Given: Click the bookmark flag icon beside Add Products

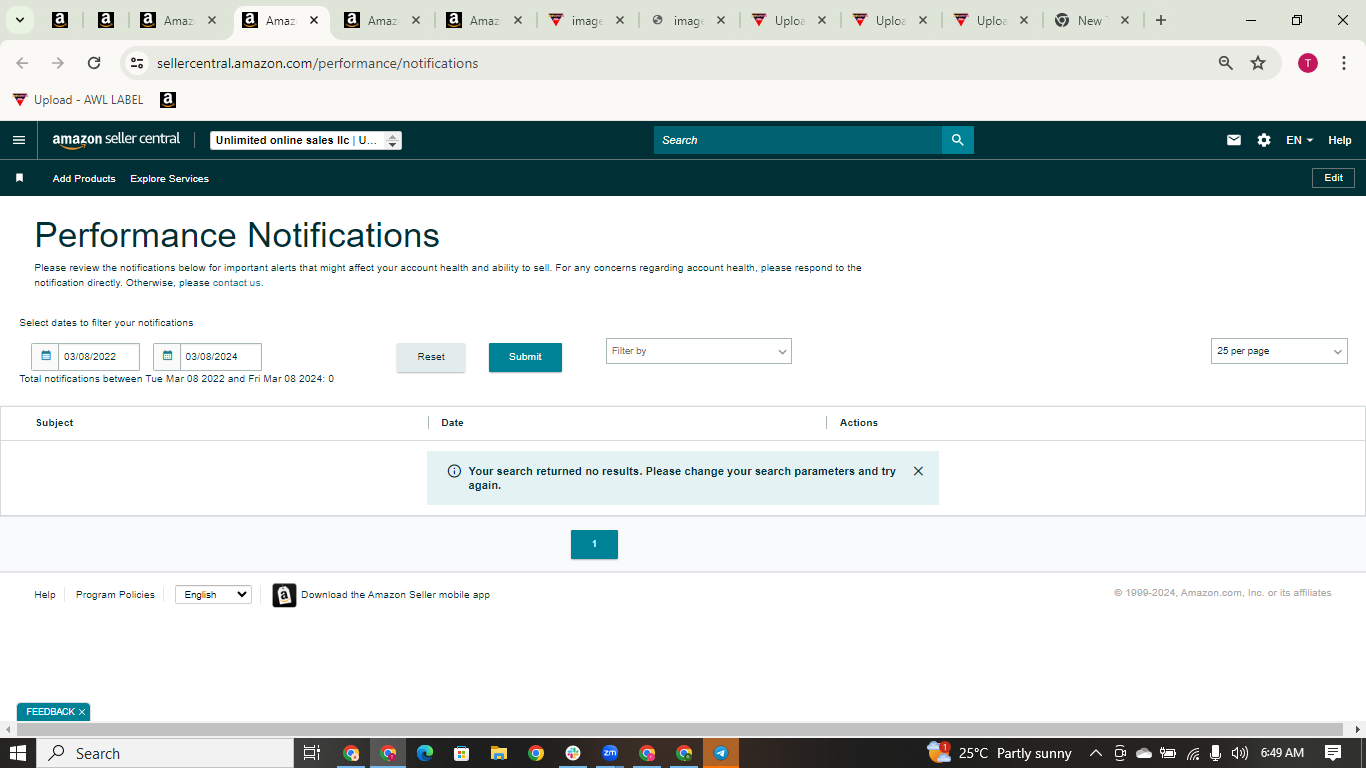Looking at the screenshot, I should click(19, 178).
